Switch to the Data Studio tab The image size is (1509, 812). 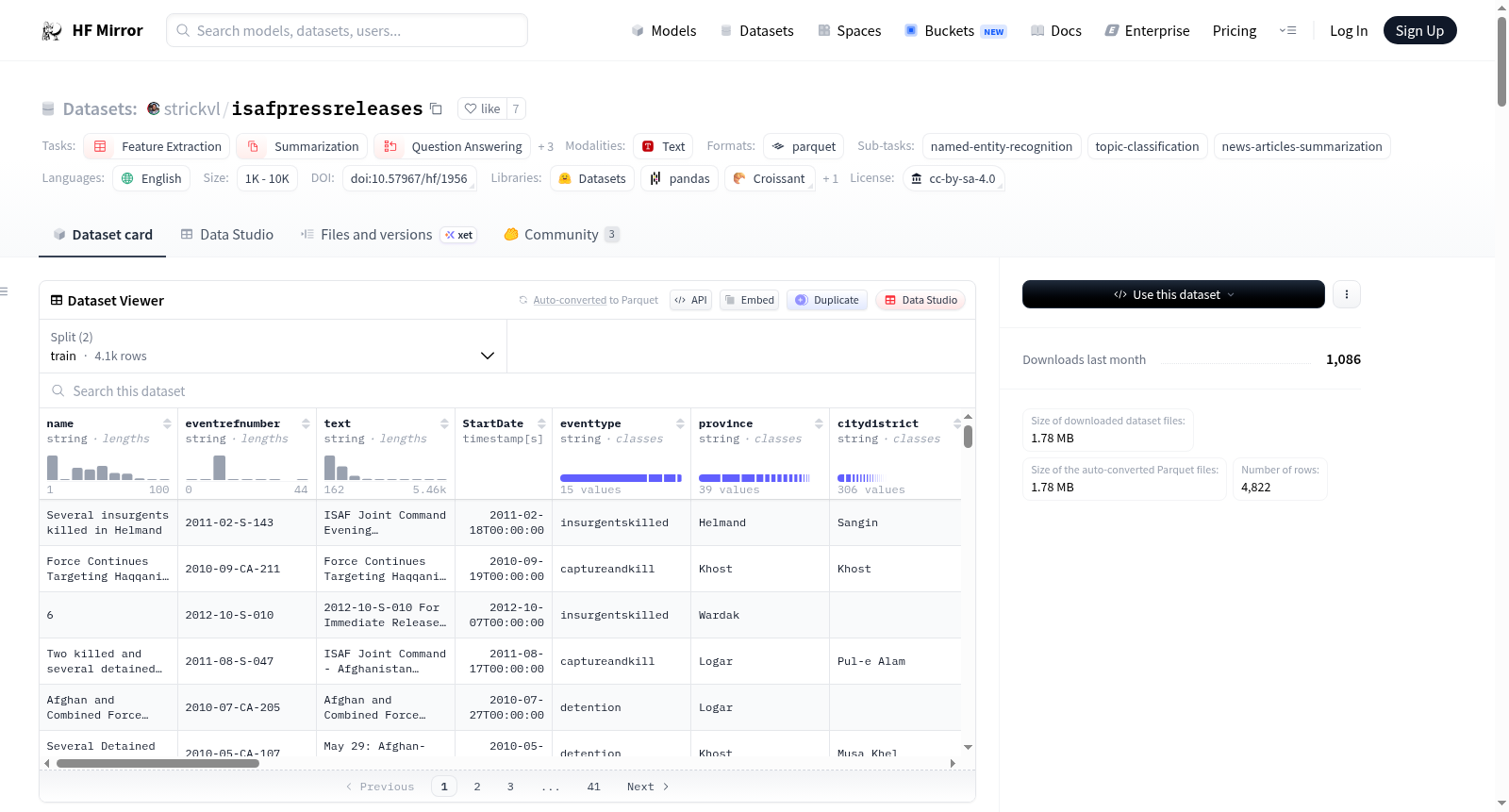click(226, 234)
